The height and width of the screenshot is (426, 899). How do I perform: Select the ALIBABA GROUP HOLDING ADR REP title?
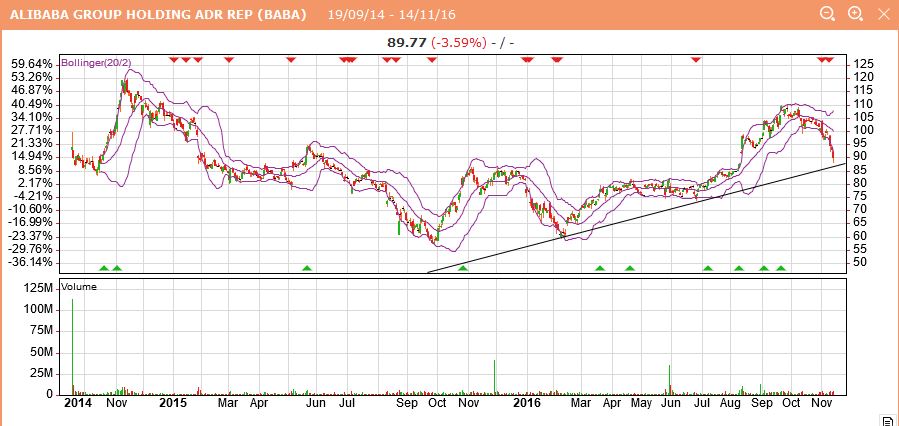pyautogui.click(x=158, y=14)
